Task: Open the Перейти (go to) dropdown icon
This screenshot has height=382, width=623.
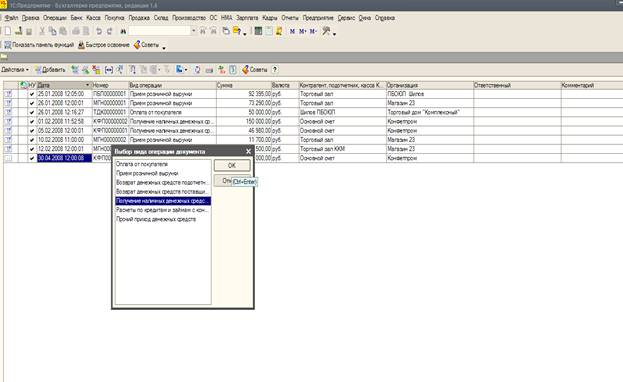Action: 181,70
